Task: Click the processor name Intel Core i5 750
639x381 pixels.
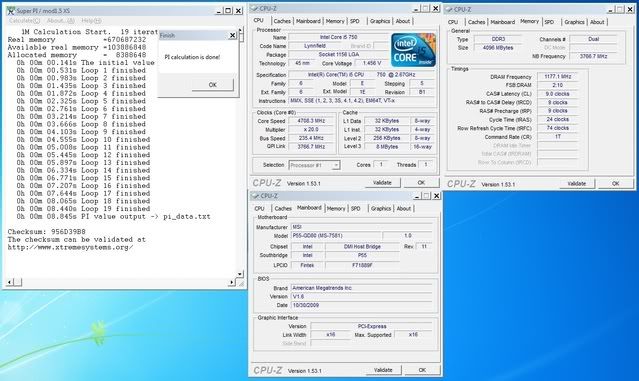Action: pos(339,37)
